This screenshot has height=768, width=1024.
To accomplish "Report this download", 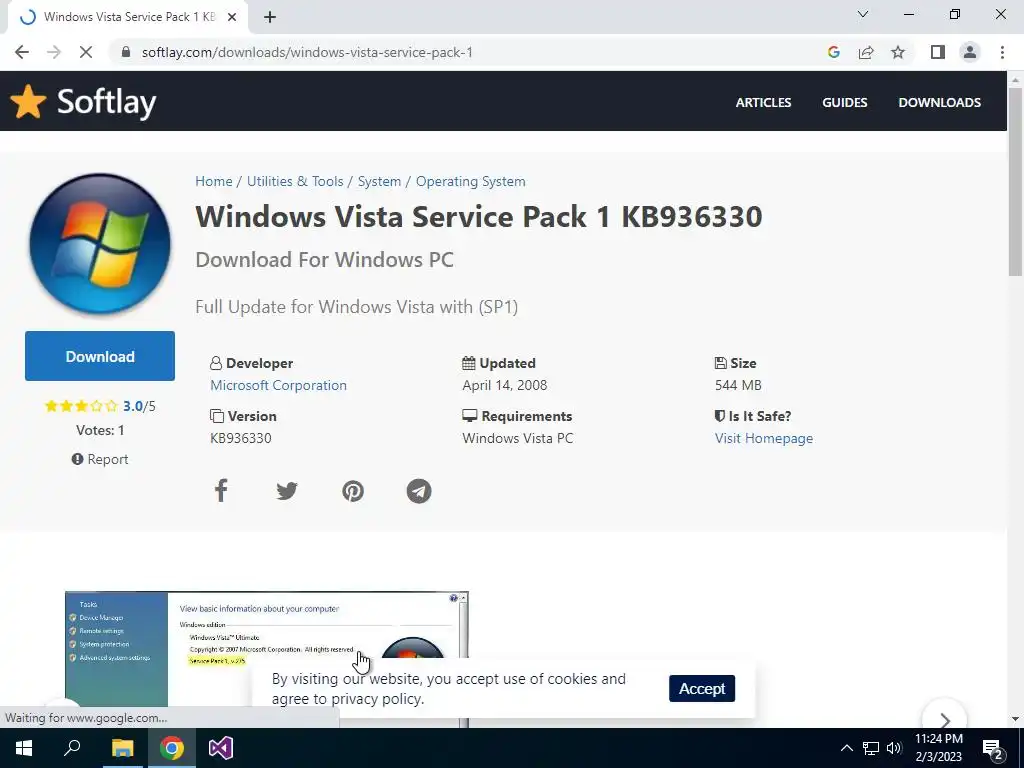I will (x=100, y=459).
